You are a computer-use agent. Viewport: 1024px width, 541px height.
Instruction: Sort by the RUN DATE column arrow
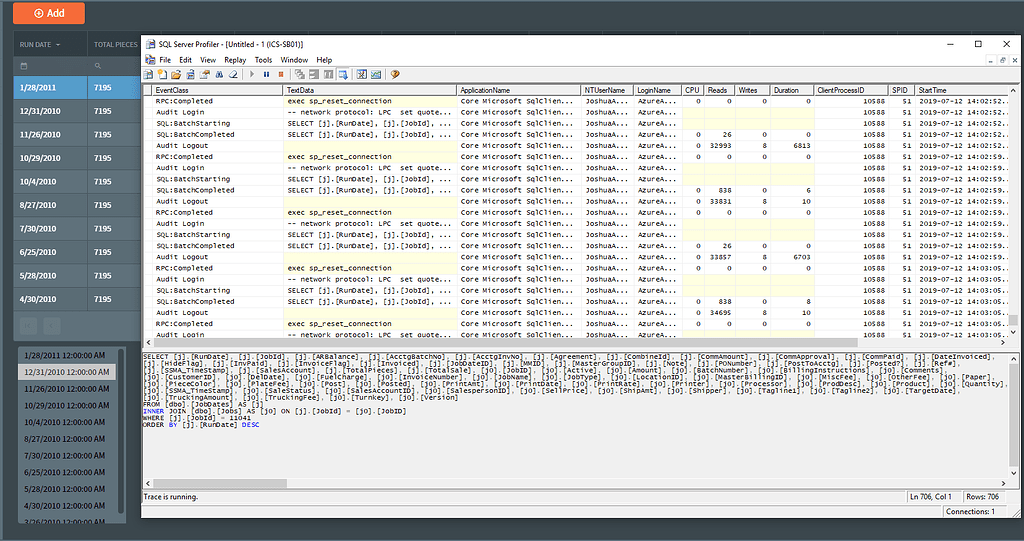coord(58,45)
